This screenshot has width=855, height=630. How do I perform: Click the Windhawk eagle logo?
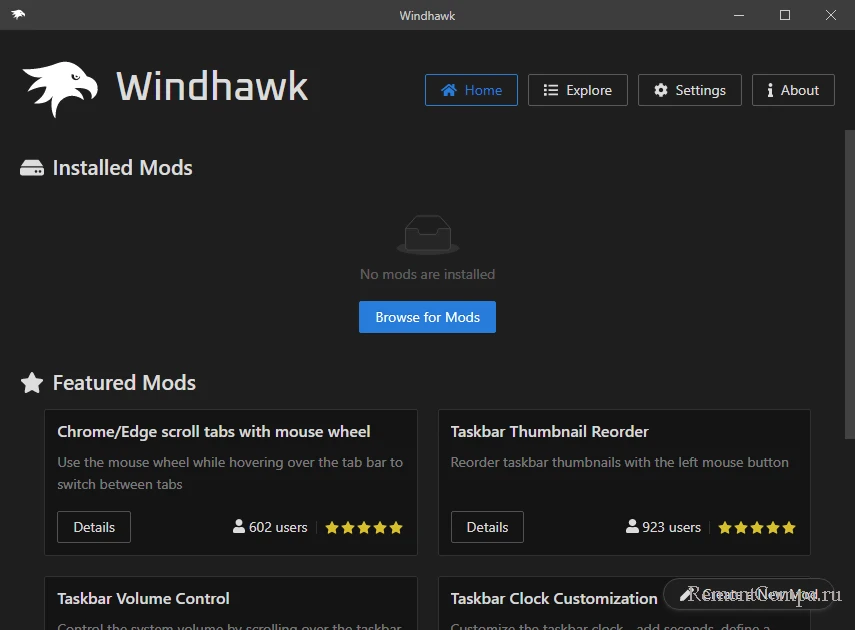coord(60,88)
